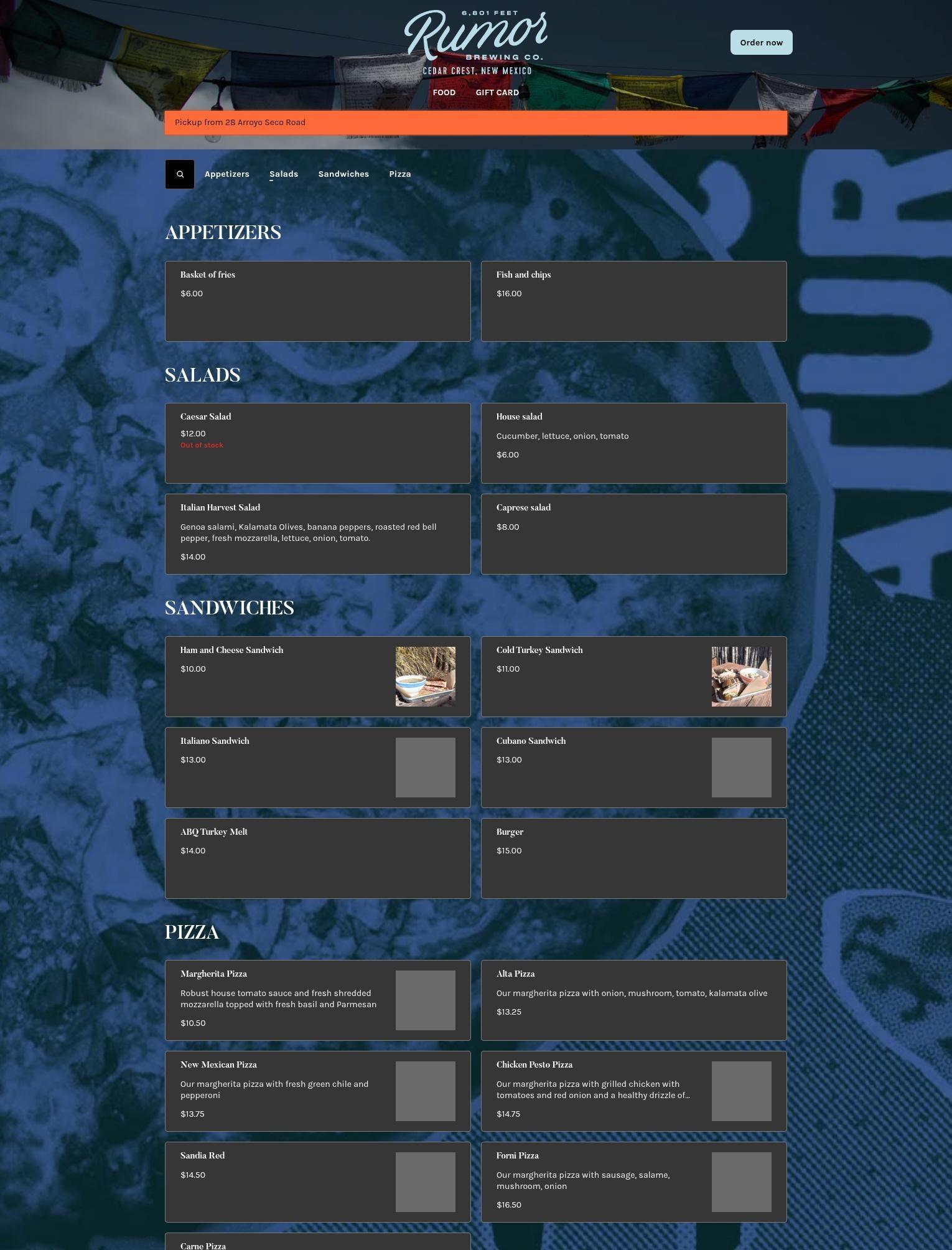Open the Caprese salad item
This screenshot has height=1250, width=952.
[x=634, y=534]
